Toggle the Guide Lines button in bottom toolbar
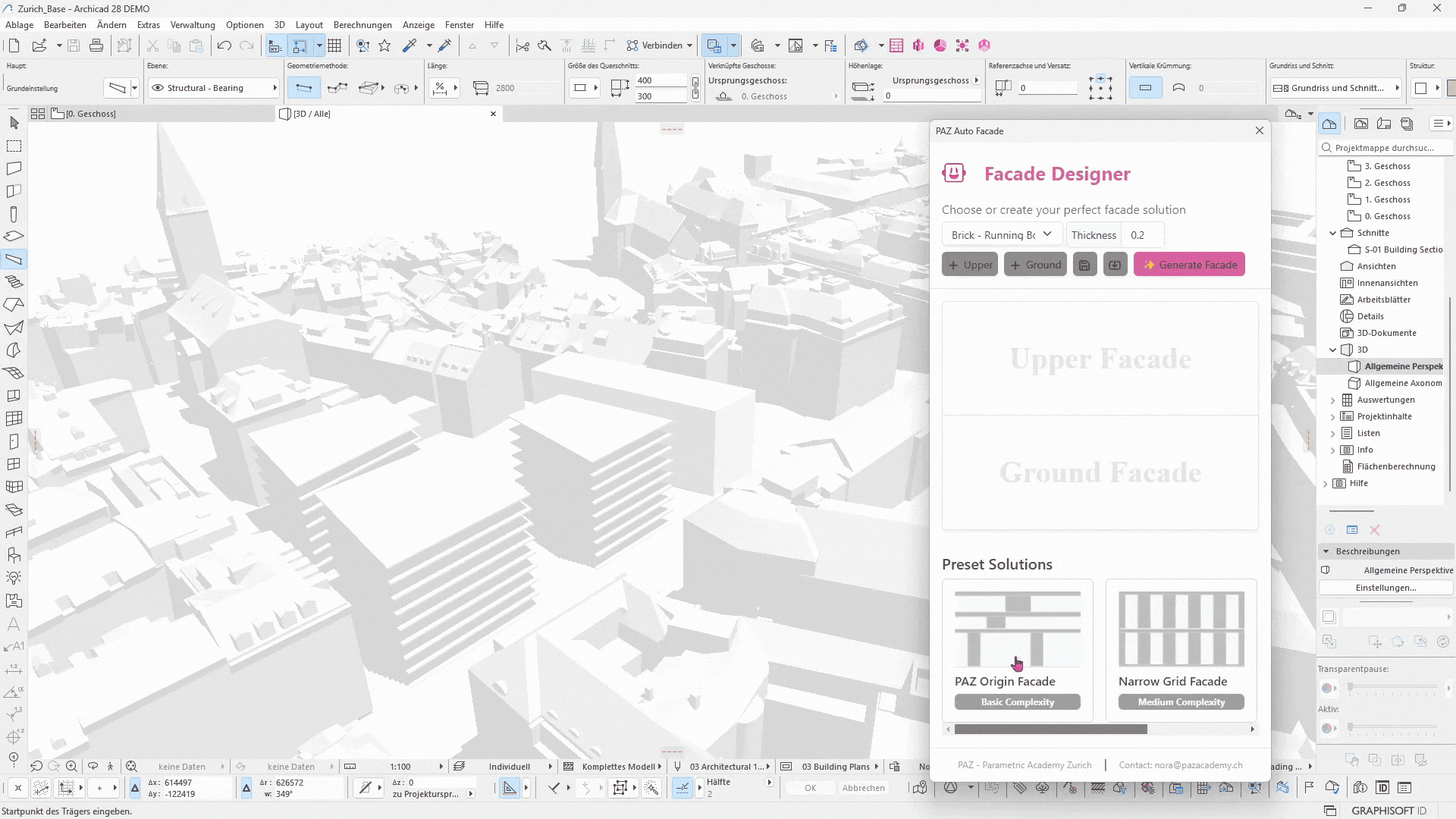This screenshot has width=1456, height=819. coord(510,788)
